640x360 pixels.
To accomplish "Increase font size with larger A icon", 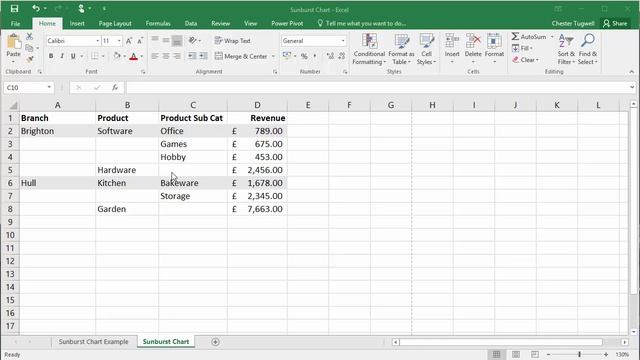I will (129, 41).
